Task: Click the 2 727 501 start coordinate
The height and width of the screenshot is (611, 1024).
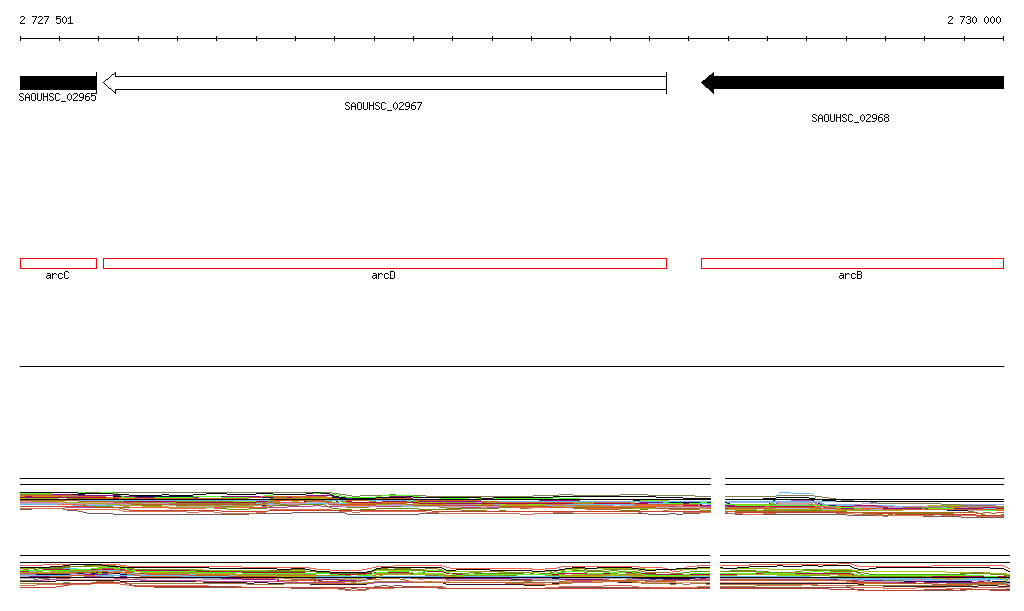Action: tap(46, 20)
